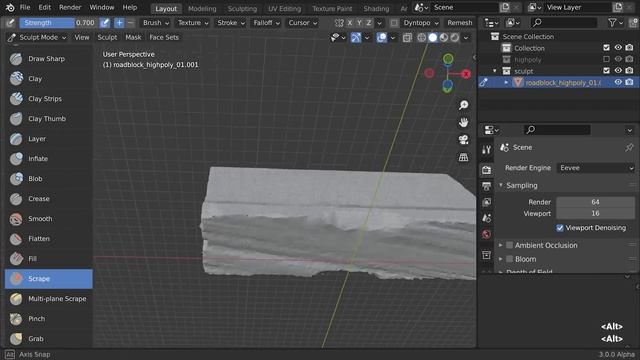640x360 pixels.
Task: Open the Texture dropdown
Action: 193,23
